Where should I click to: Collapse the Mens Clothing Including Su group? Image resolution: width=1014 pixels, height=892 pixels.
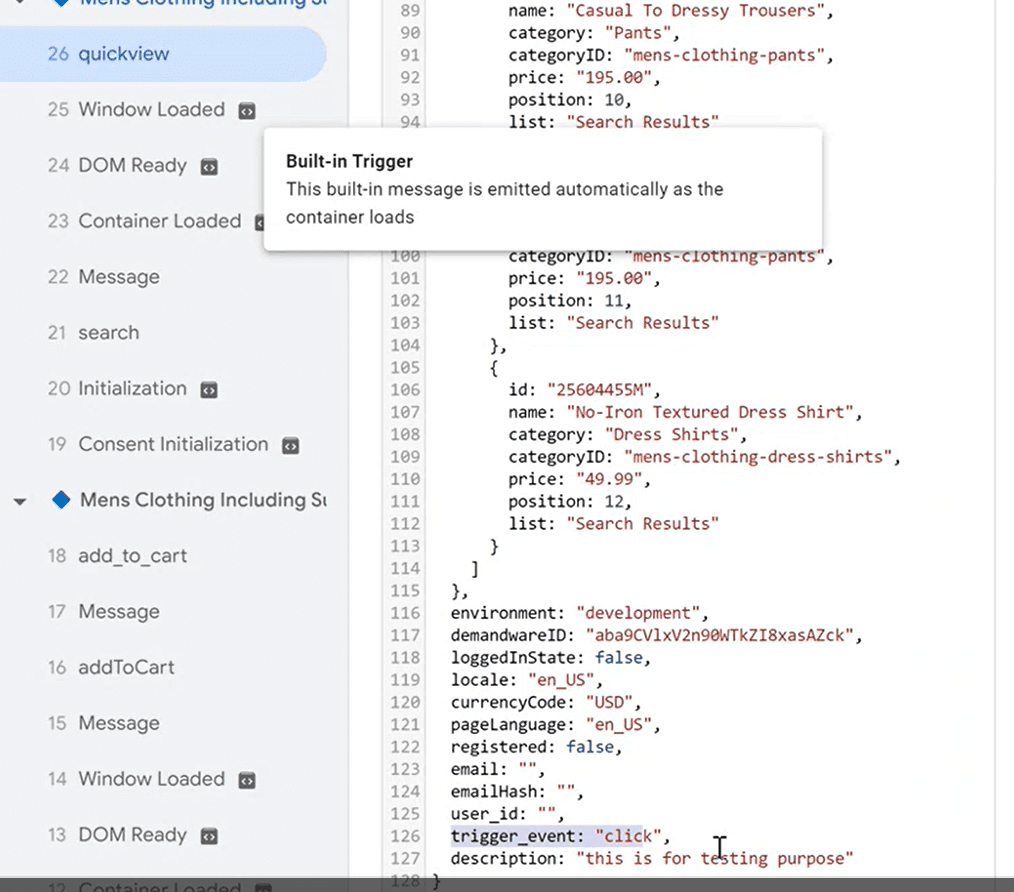point(20,501)
